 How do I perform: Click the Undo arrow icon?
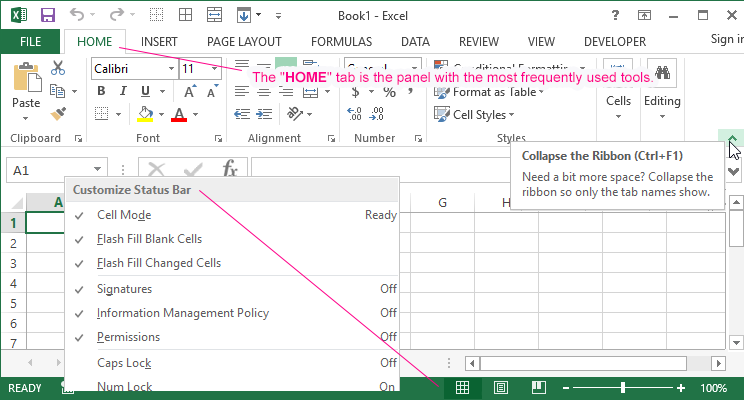tap(76, 15)
